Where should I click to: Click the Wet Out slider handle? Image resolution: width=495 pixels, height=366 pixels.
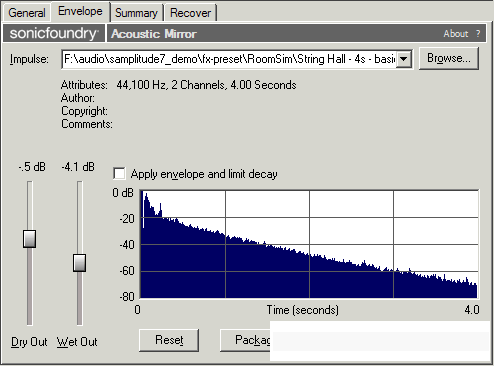pyautogui.click(x=79, y=263)
